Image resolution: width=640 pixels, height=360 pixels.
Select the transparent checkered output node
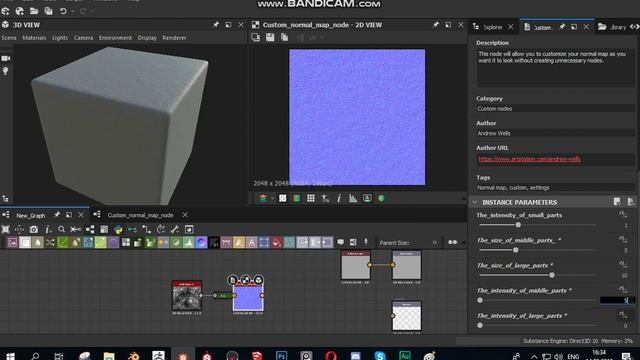click(407, 316)
